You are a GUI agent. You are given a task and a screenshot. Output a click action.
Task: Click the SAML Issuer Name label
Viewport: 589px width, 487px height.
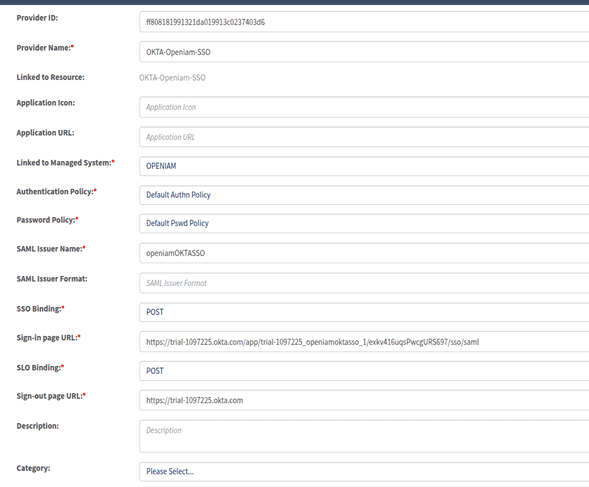51,249
